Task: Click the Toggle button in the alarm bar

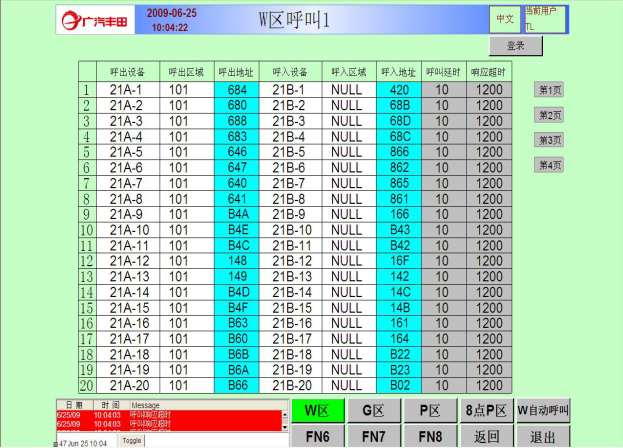Action: pos(132,440)
